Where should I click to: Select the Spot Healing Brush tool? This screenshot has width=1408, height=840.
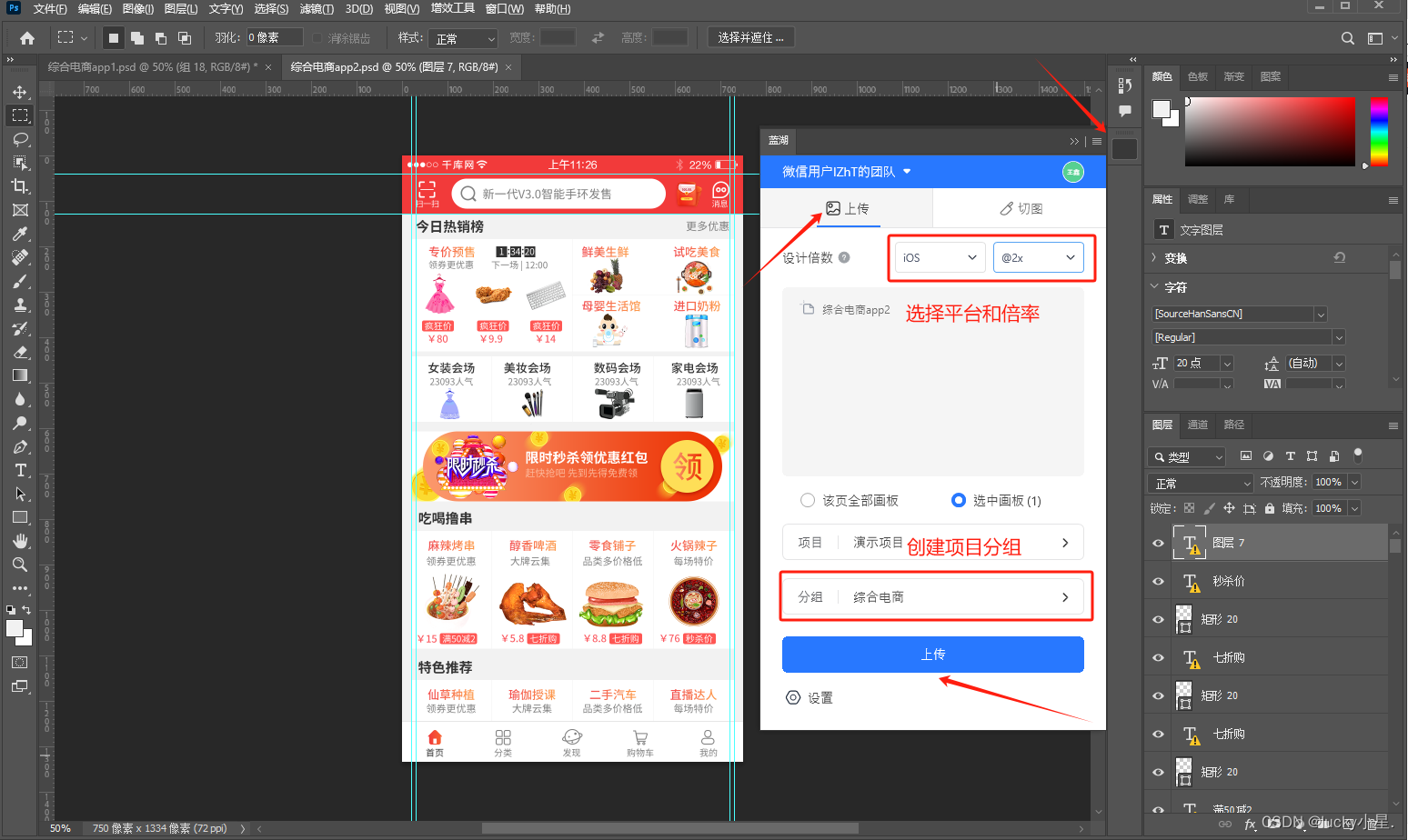click(x=20, y=257)
